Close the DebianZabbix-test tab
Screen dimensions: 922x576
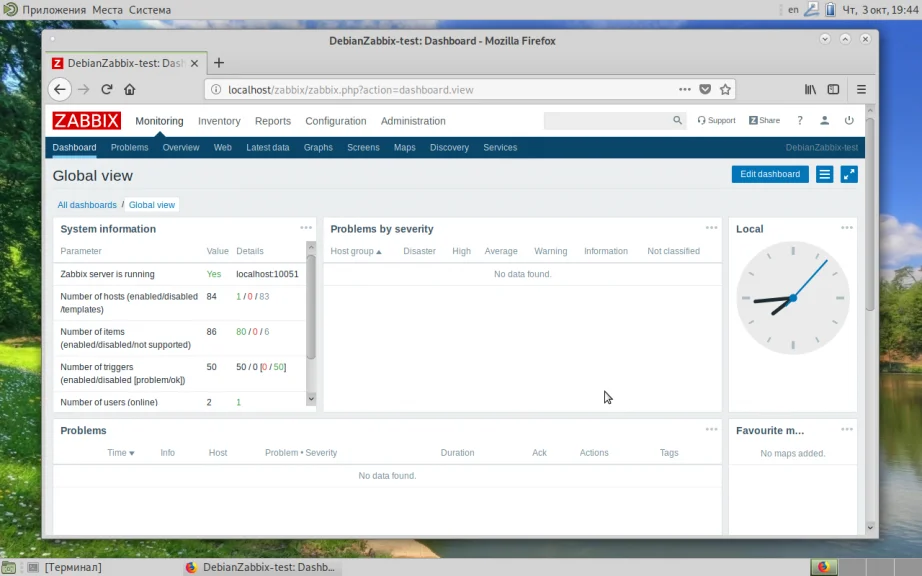pyautogui.click(x=195, y=63)
